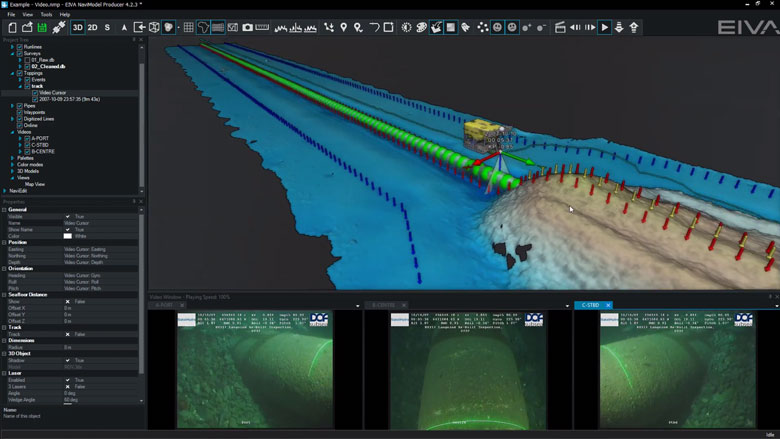Click the video clapperboard icon
This screenshot has height=439, width=780.
[559, 28]
